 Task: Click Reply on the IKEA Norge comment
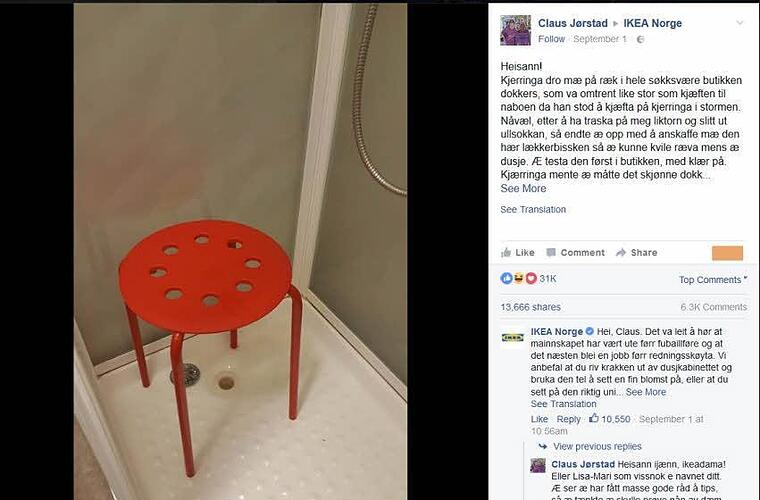pyautogui.click(x=568, y=419)
